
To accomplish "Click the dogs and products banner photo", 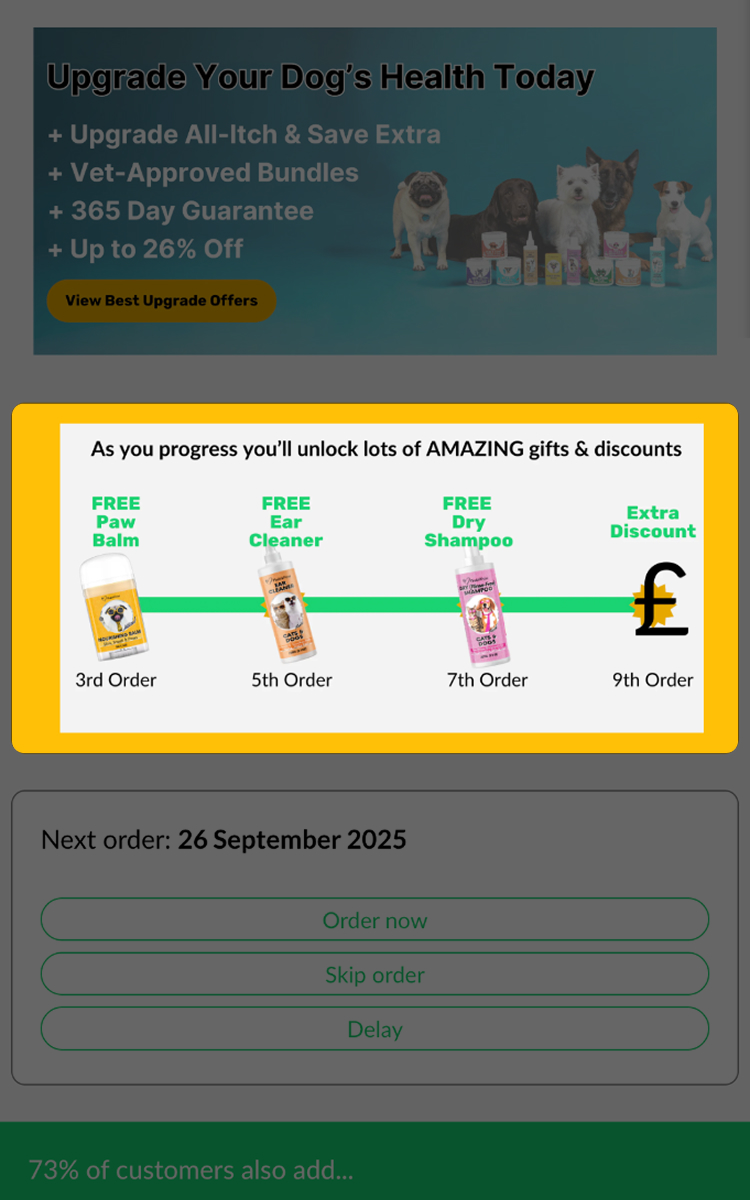I will coord(552,220).
